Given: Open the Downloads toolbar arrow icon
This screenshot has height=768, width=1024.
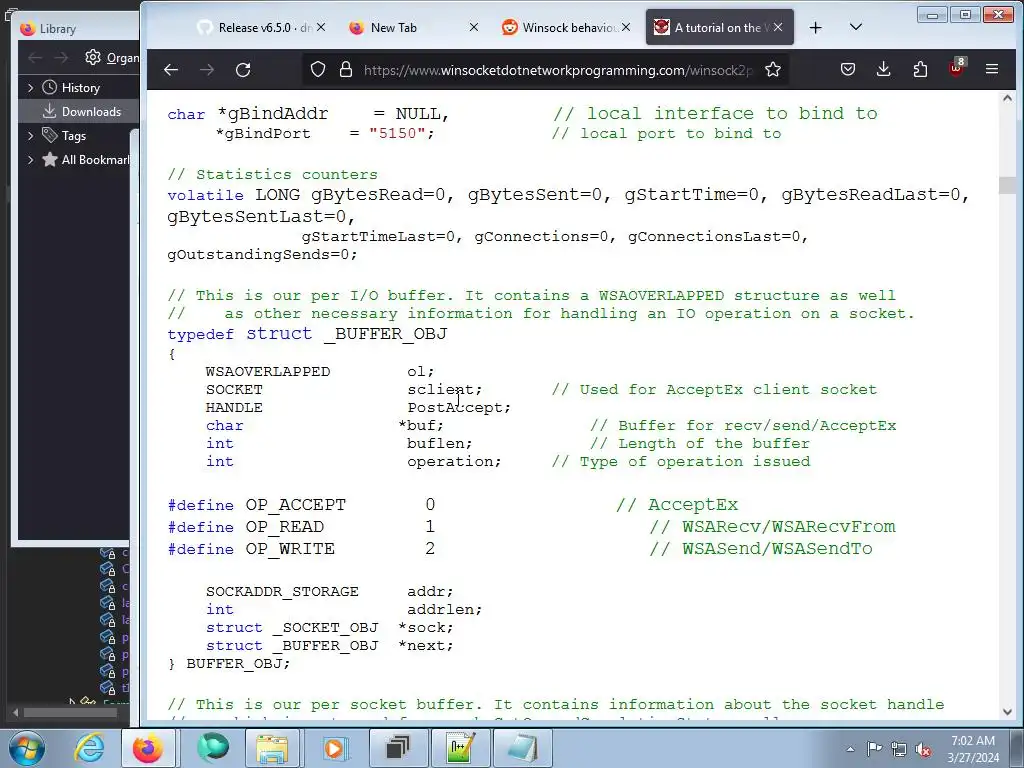Looking at the screenshot, I should pos(884,69).
